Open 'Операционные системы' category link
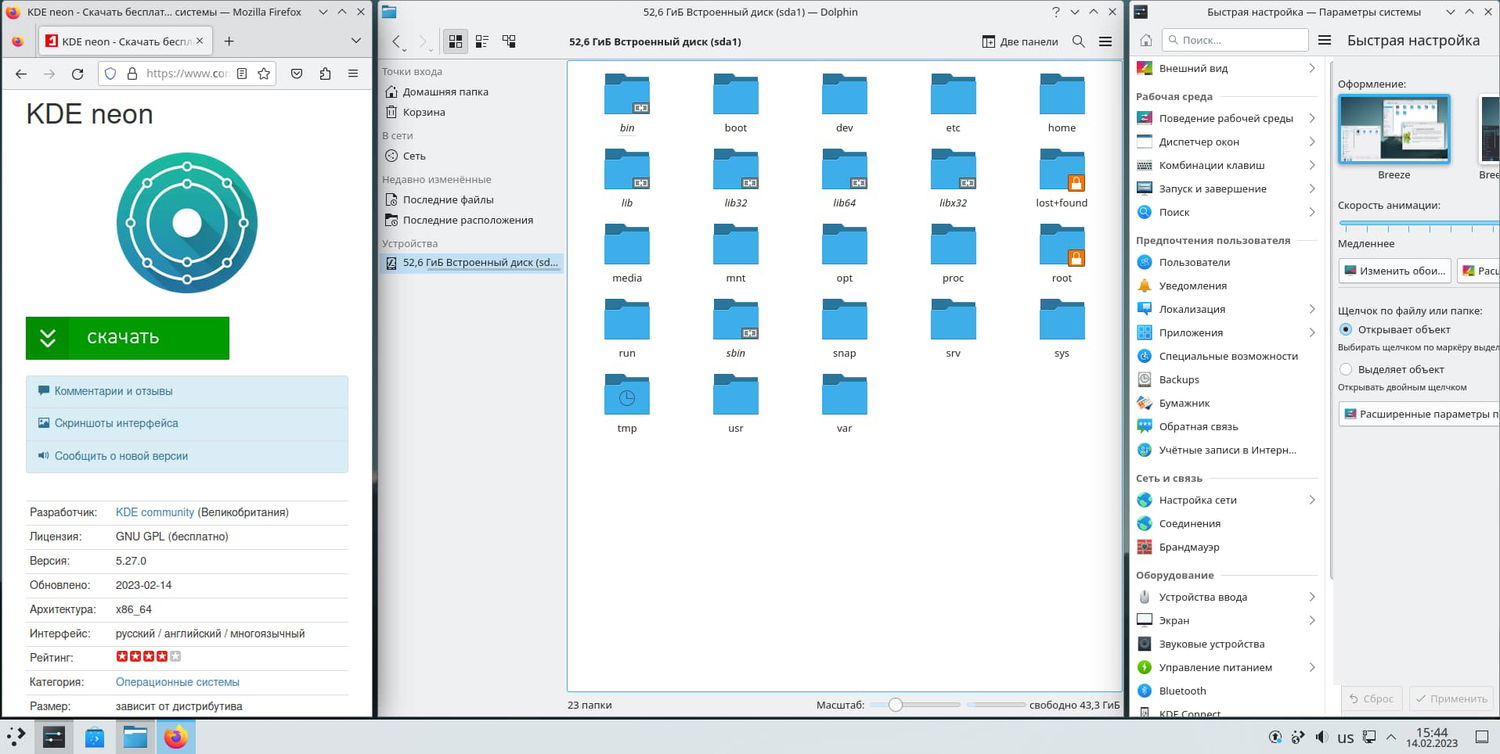 click(177, 682)
